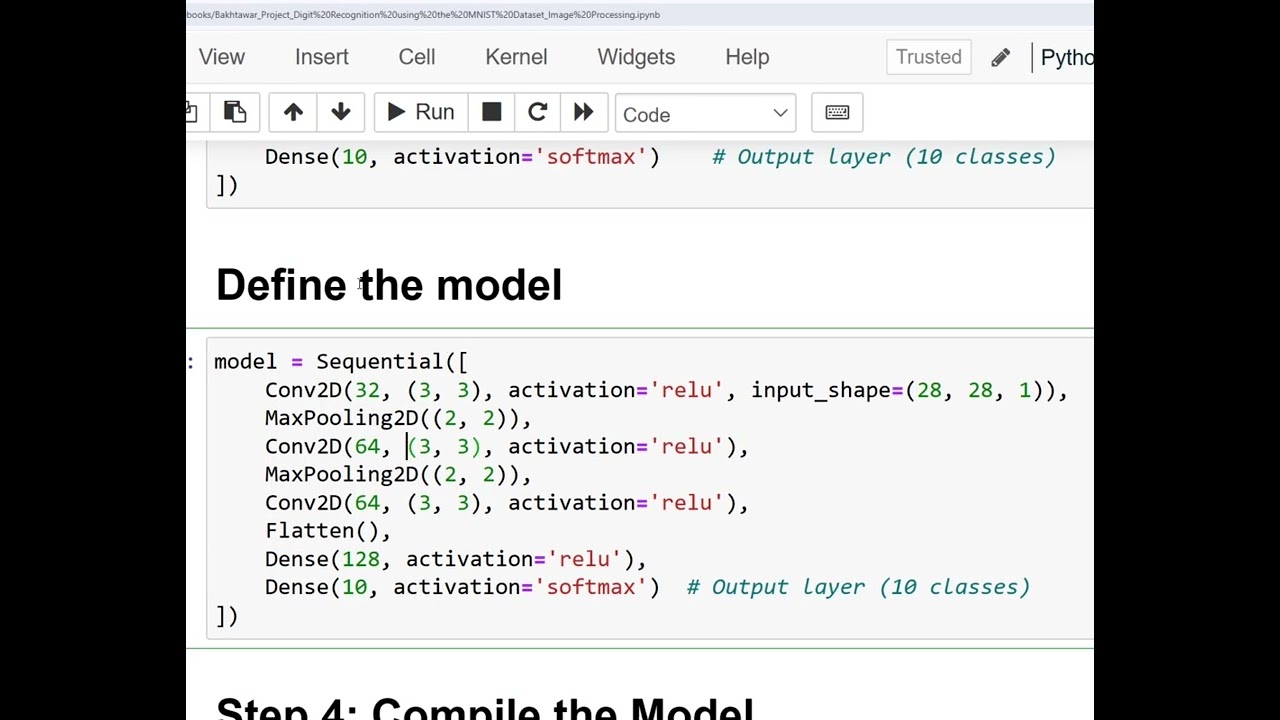Click the paste cells icon
This screenshot has height=720, width=1280.
pyautogui.click(x=235, y=112)
